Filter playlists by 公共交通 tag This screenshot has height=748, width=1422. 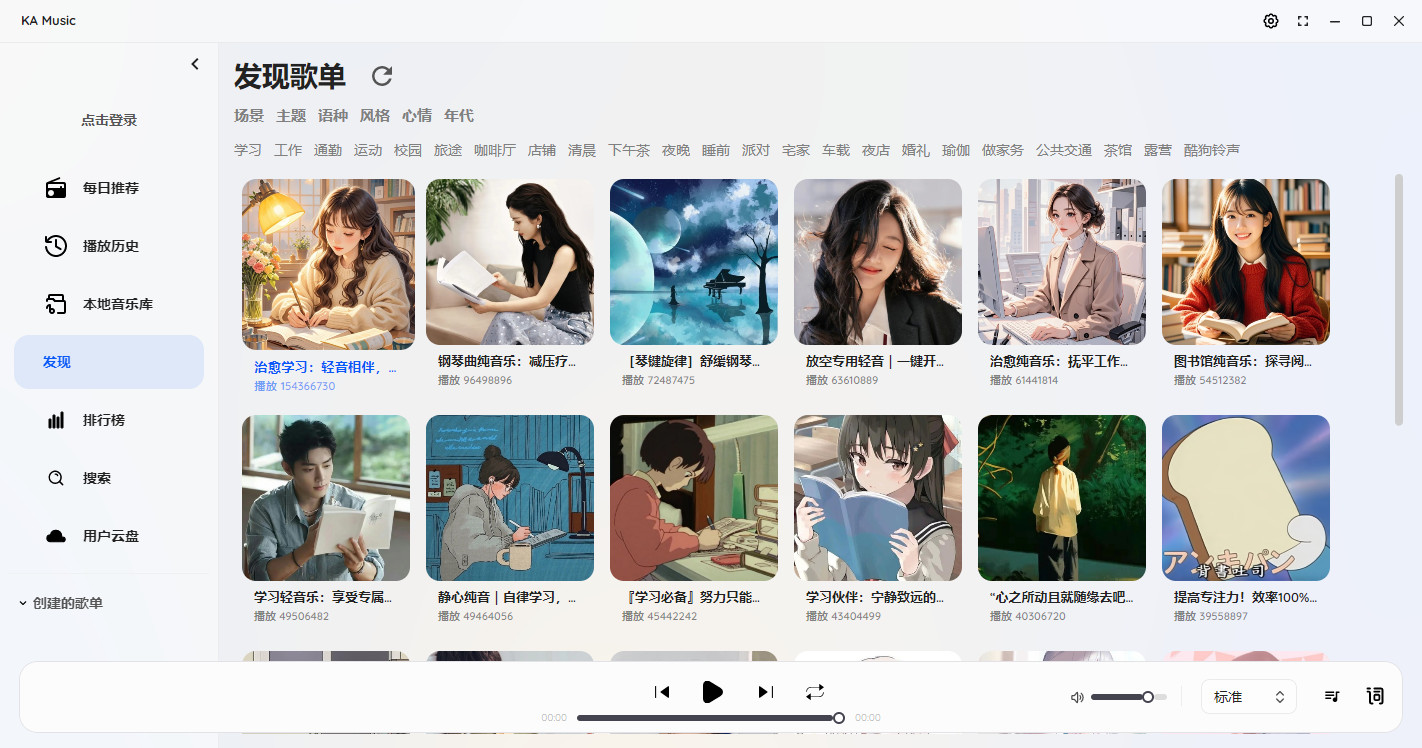tap(1064, 151)
